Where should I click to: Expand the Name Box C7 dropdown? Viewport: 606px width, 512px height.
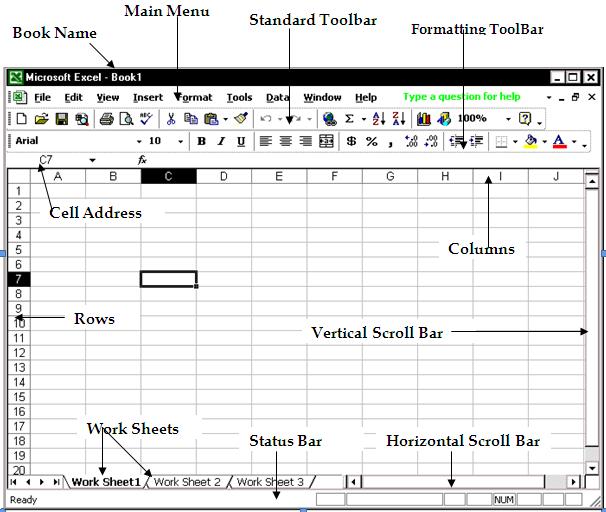pos(92,160)
